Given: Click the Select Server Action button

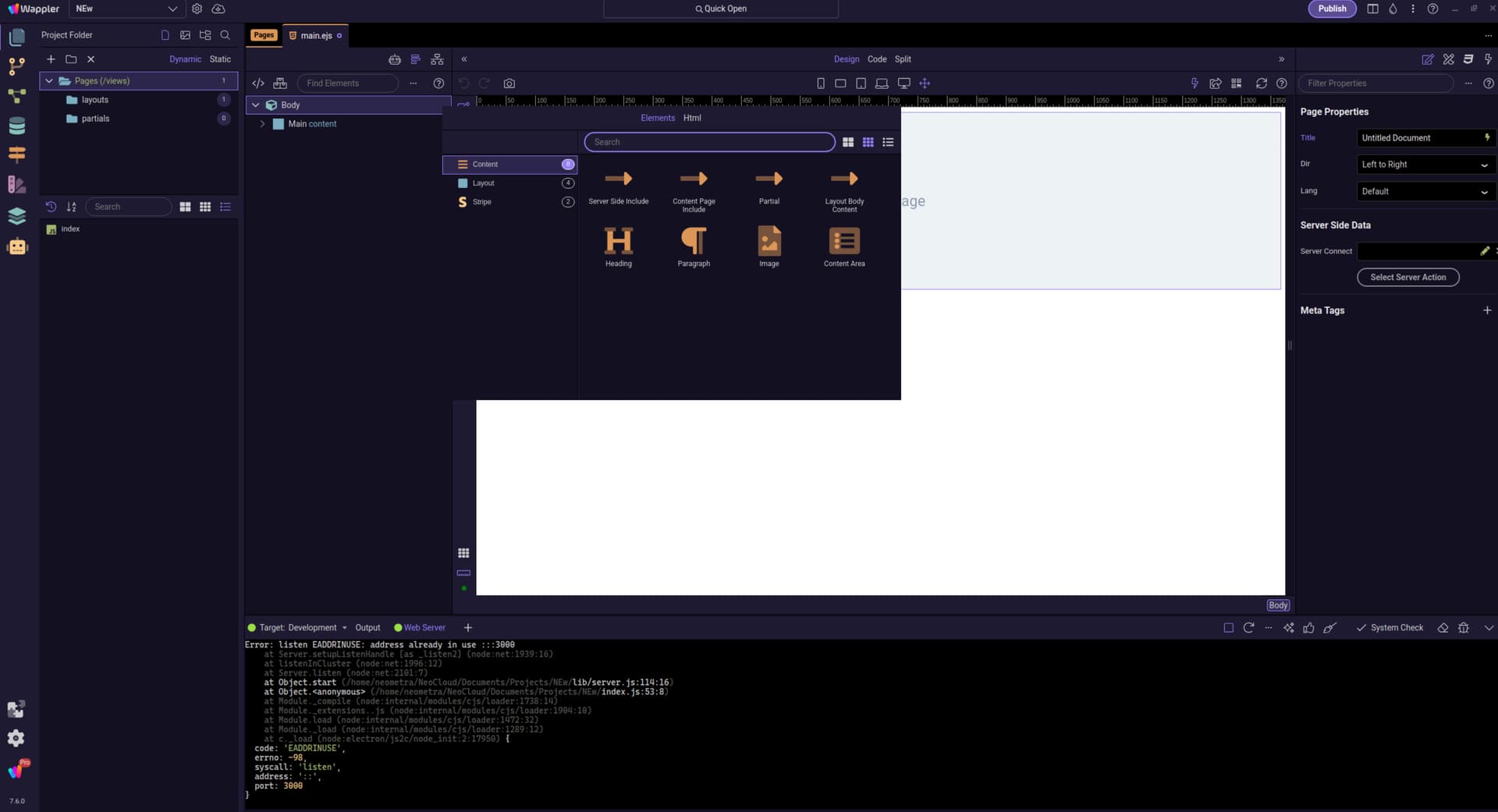Looking at the screenshot, I should 1407,278.
